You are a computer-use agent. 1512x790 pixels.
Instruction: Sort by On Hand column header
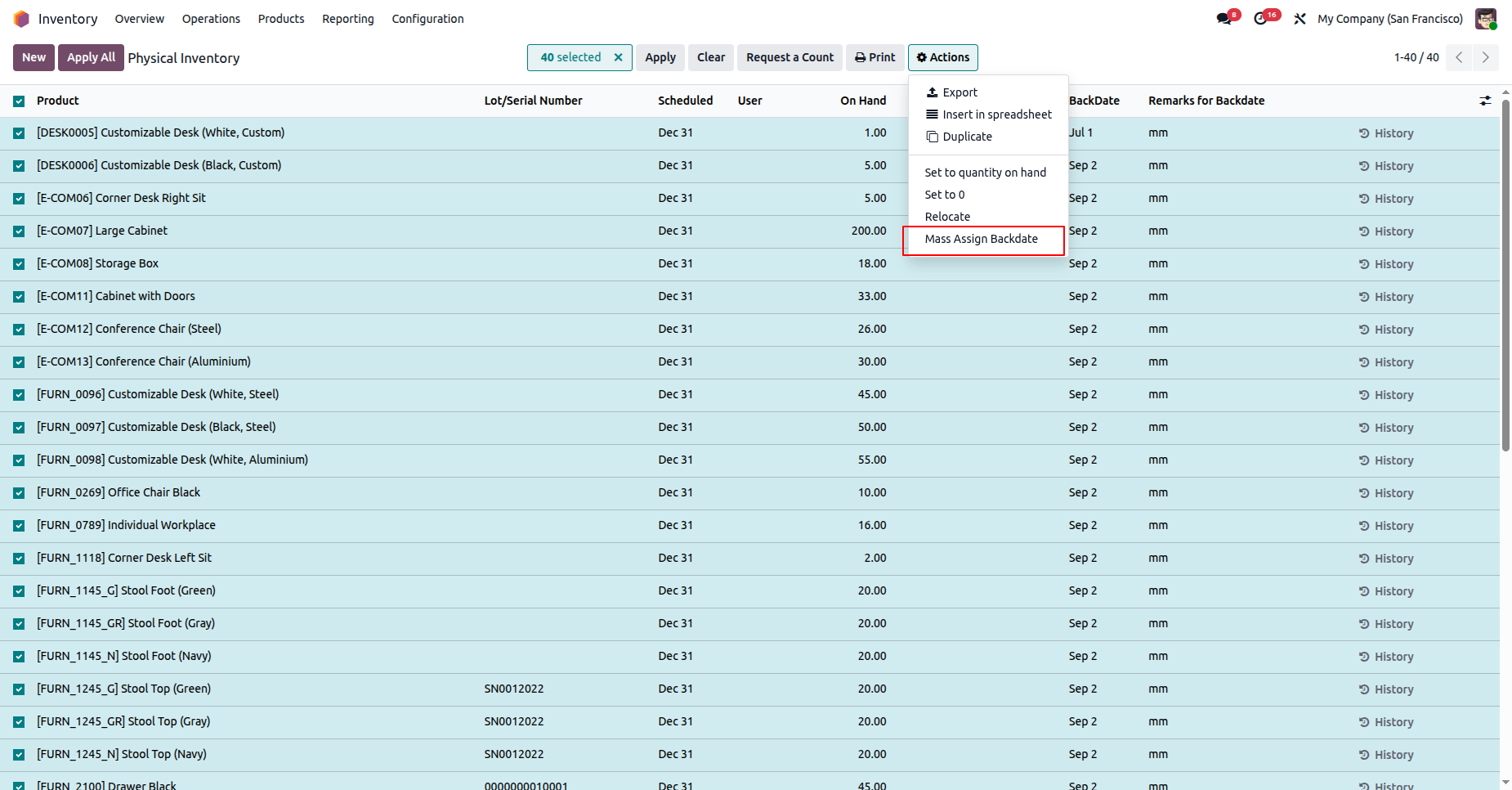pos(863,101)
